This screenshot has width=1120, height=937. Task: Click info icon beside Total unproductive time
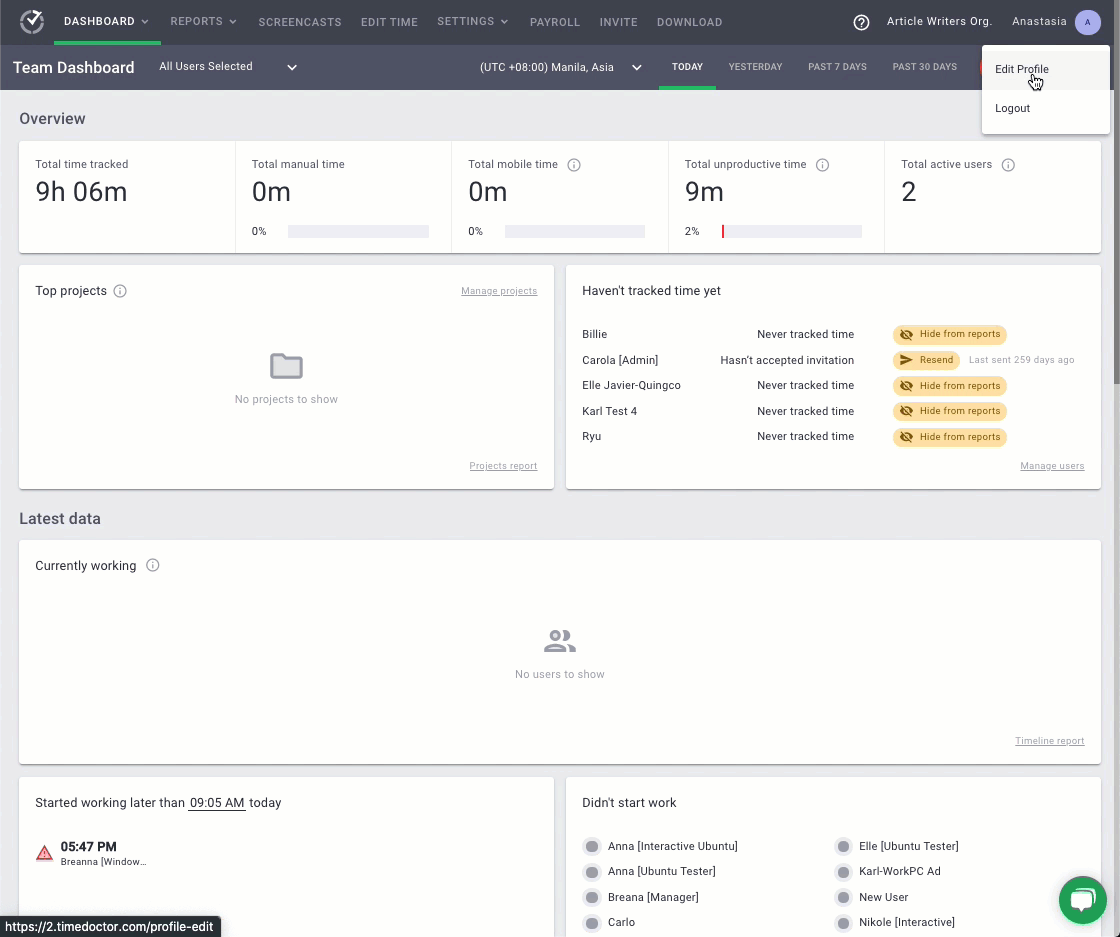click(823, 165)
